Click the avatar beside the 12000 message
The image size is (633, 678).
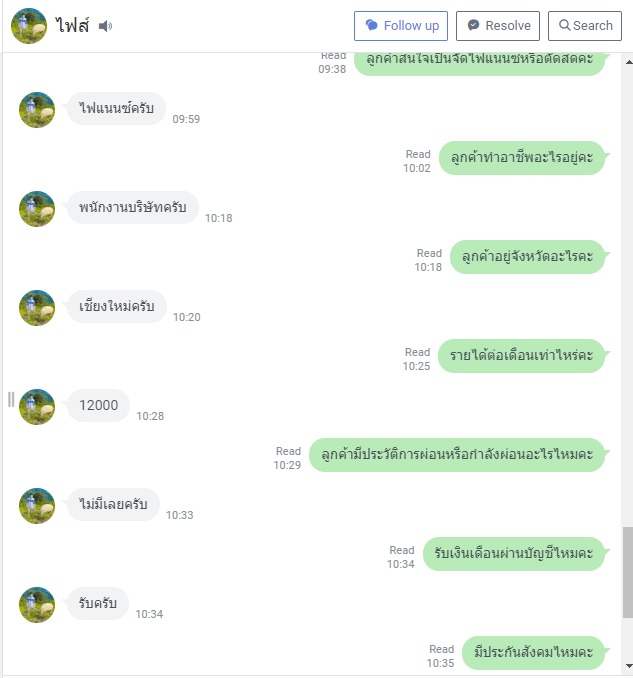(x=37, y=407)
